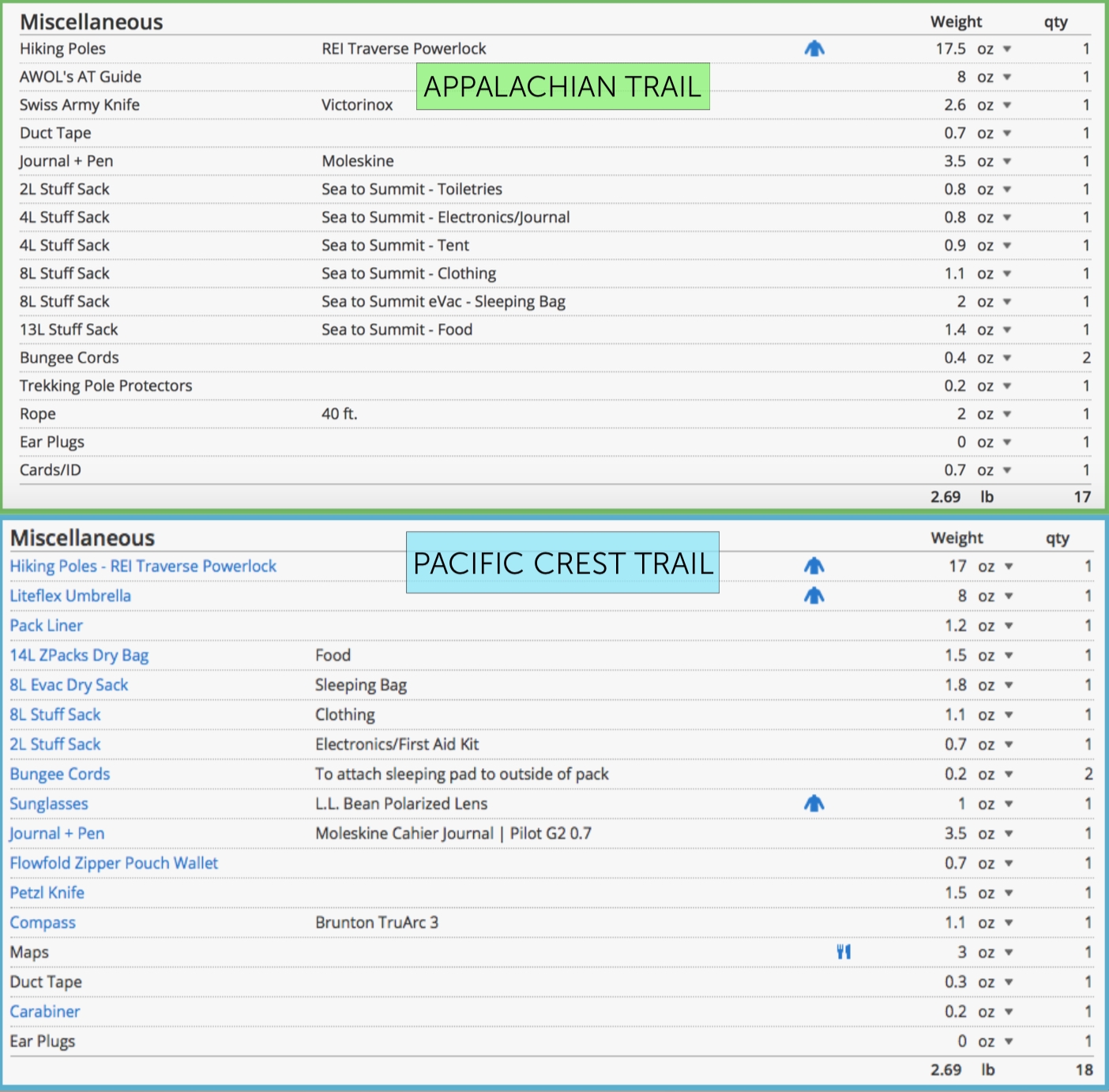This screenshot has height=1092, width=1109.
Task: Click the 17.5 weight value for Hiking Poles
Action: [x=951, y=49]
